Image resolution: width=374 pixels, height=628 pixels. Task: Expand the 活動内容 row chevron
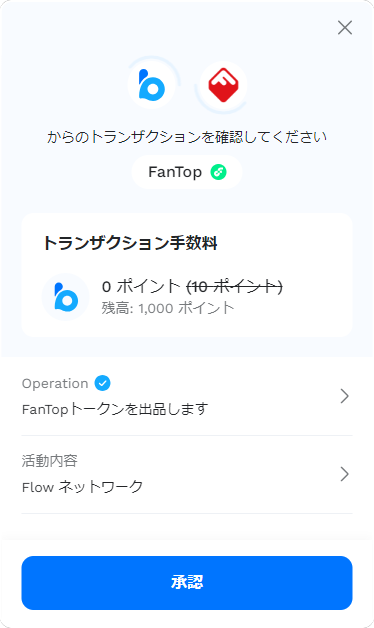344,474
